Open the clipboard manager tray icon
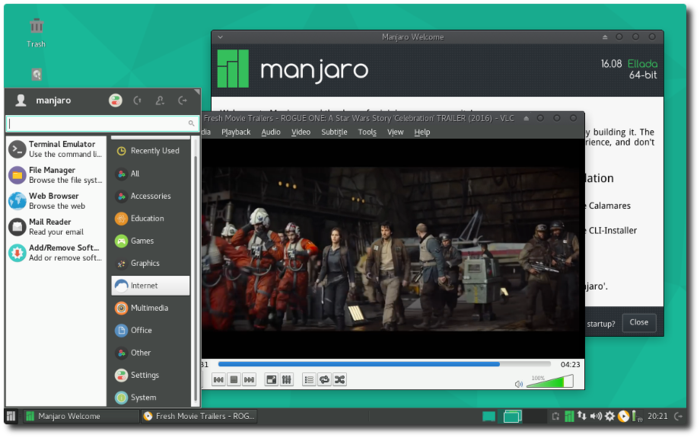This screenshot has height=438, width=700. 555,417
